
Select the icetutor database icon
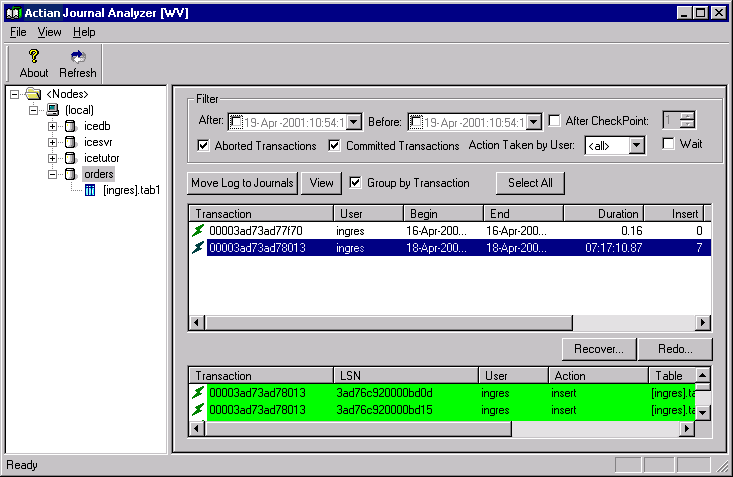(71, 158)
